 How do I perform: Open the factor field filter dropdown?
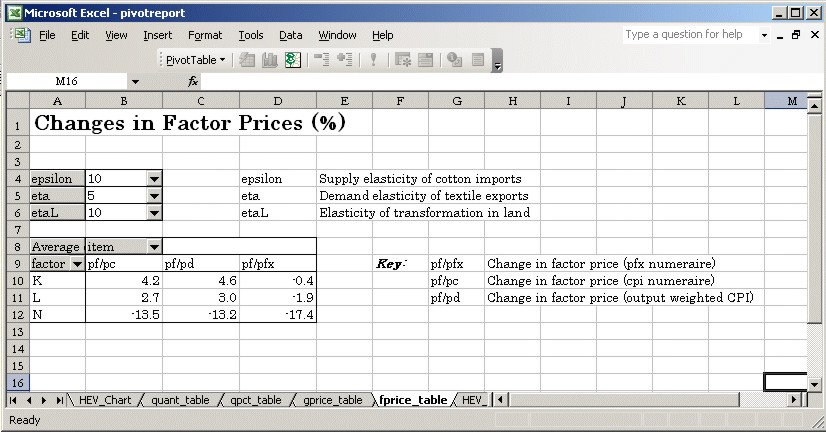[77, 264]
